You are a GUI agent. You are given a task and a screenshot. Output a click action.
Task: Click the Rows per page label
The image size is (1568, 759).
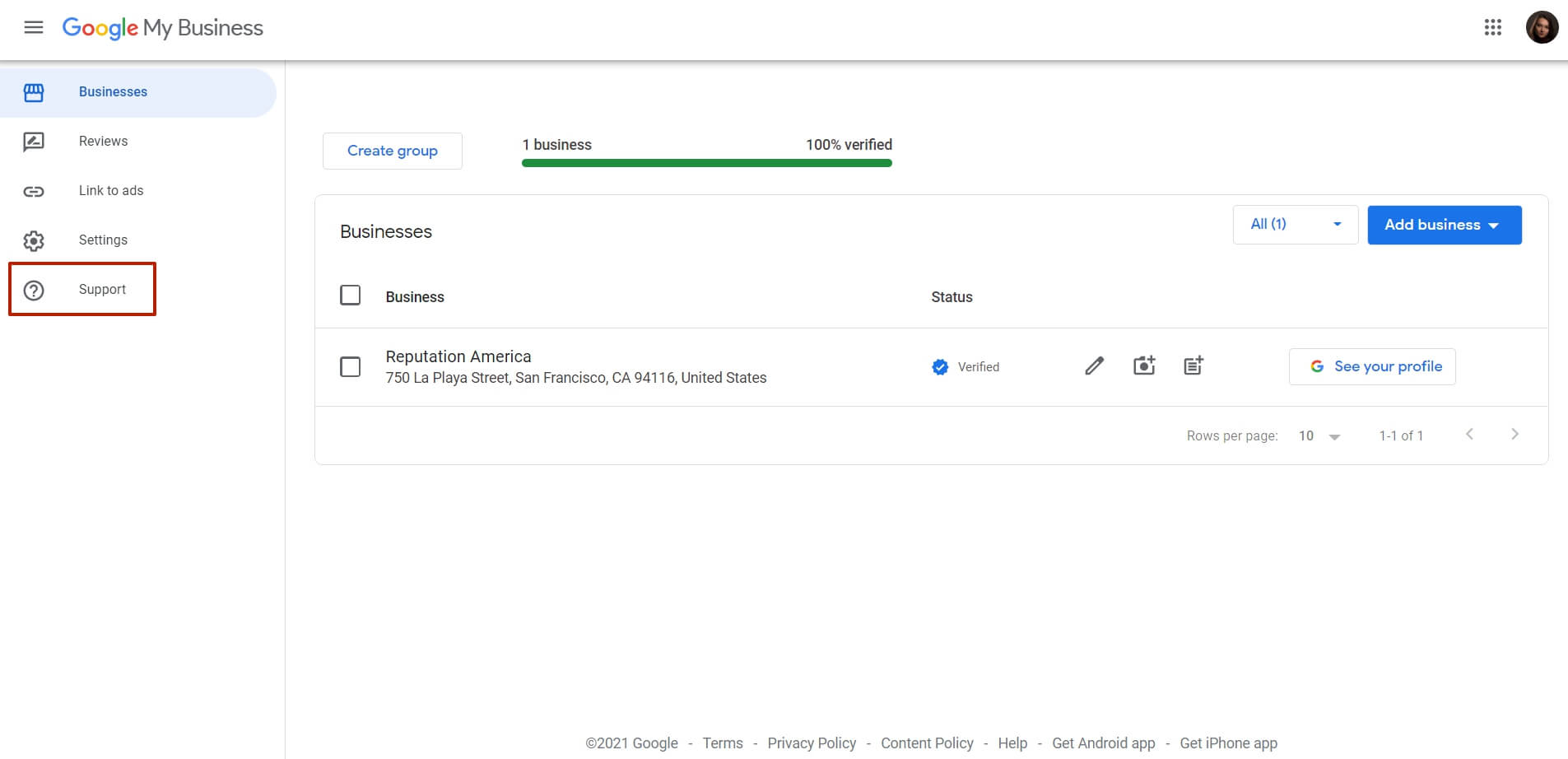[x=1232, y=435]
